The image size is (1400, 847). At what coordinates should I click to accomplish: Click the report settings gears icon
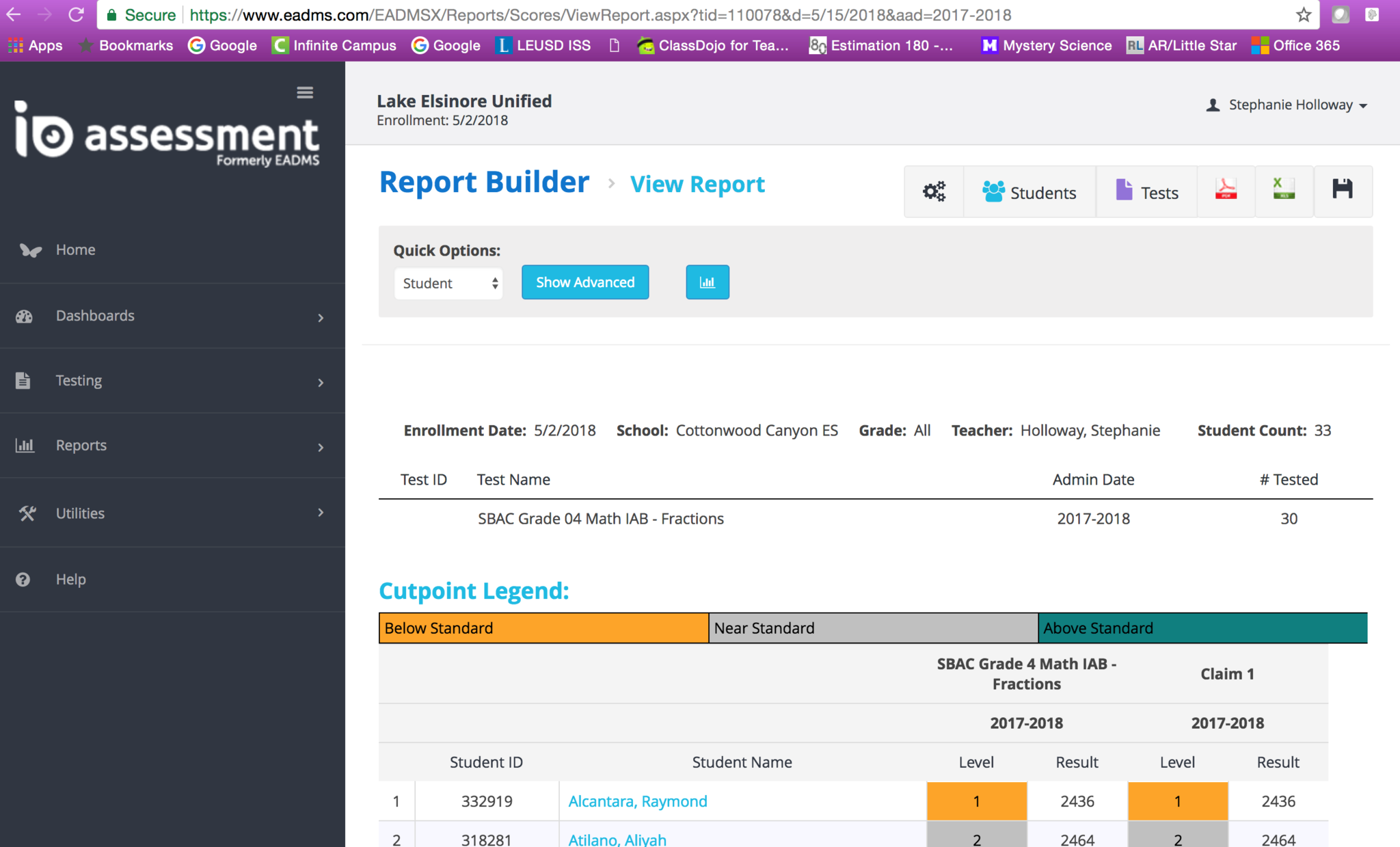click(934, 191)
